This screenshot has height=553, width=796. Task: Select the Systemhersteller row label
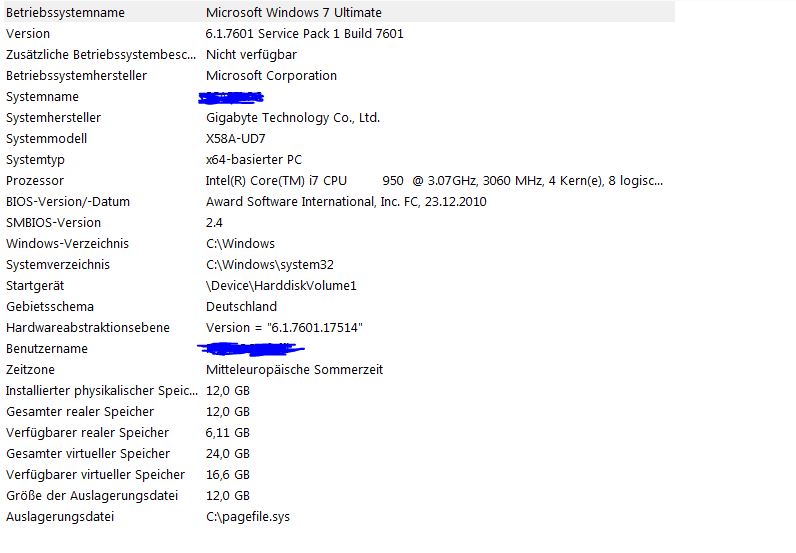click(53, 118)
